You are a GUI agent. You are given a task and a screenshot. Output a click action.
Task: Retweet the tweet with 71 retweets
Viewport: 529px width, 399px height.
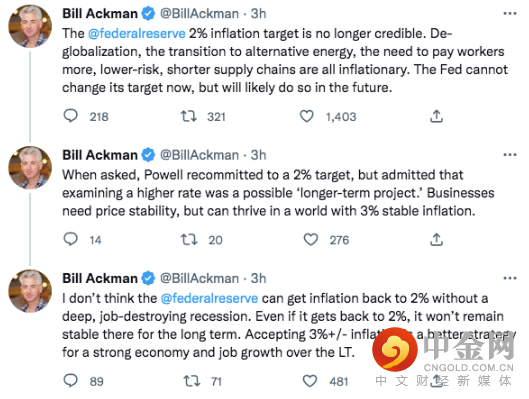click(x=192, y=381)
